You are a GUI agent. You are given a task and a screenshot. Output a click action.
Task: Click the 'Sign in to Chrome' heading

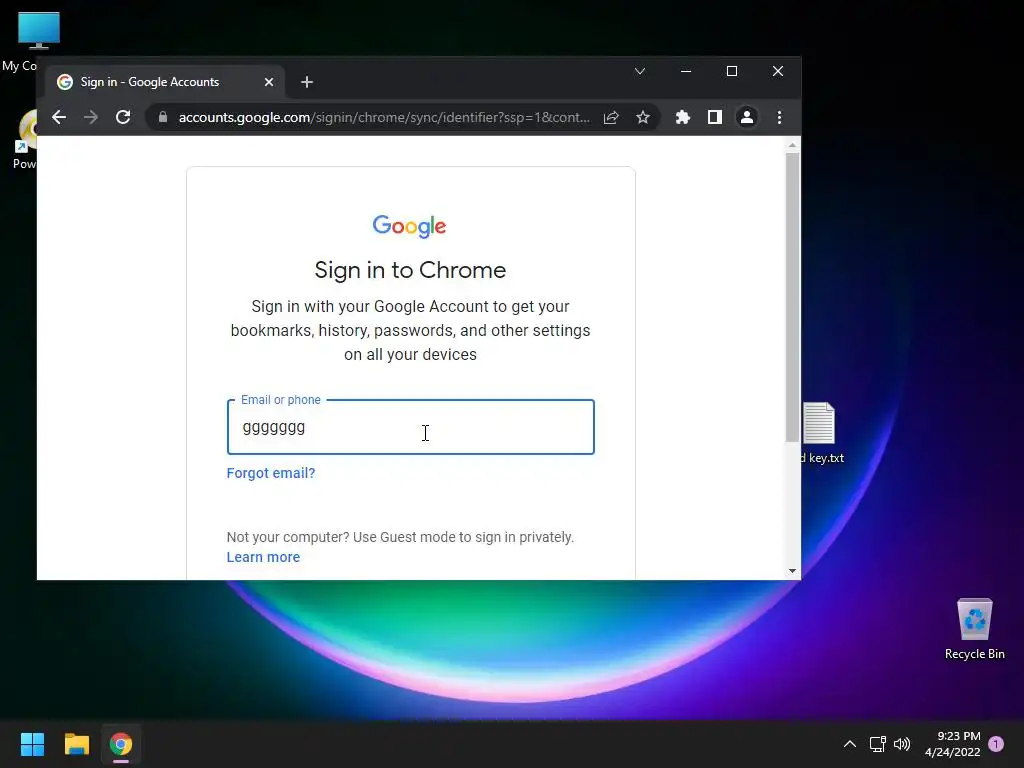pyautogui.click(x=410, y=270)
